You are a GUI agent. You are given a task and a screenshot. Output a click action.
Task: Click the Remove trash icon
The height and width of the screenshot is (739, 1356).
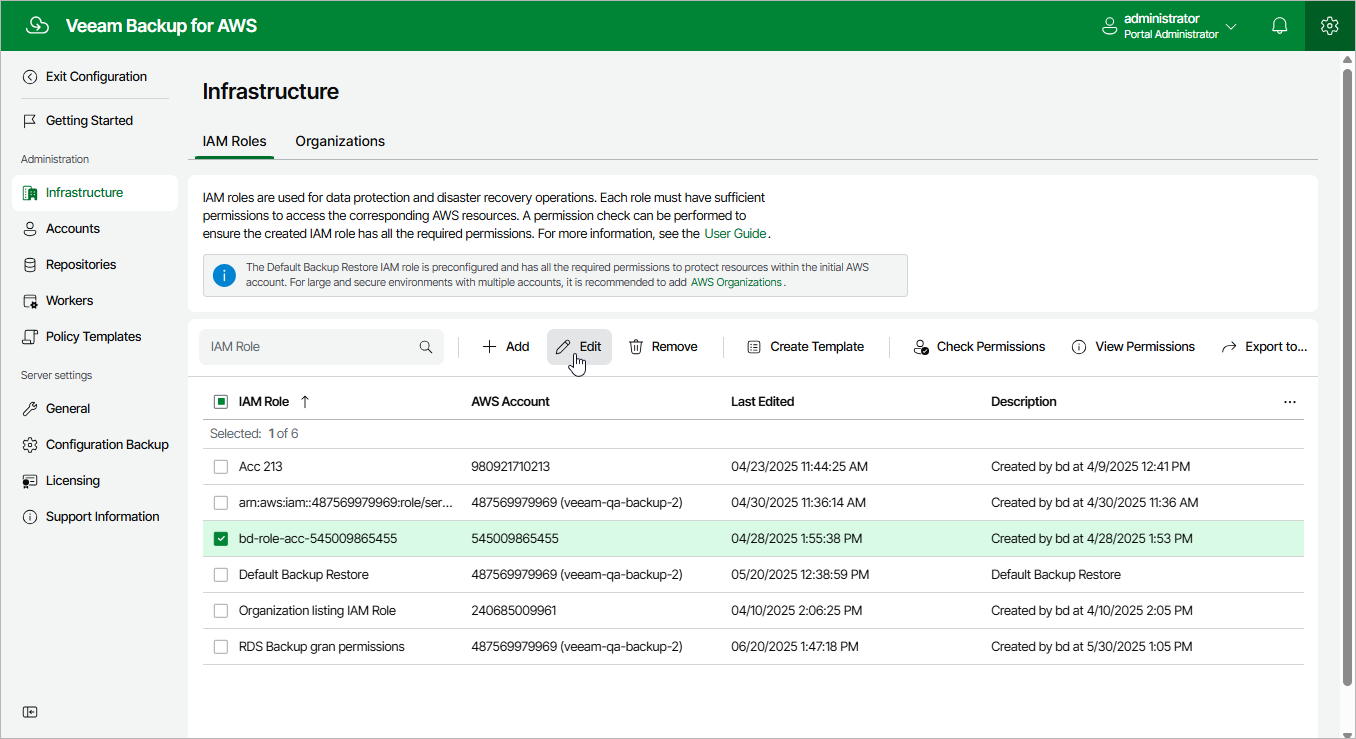coord(636,347)
